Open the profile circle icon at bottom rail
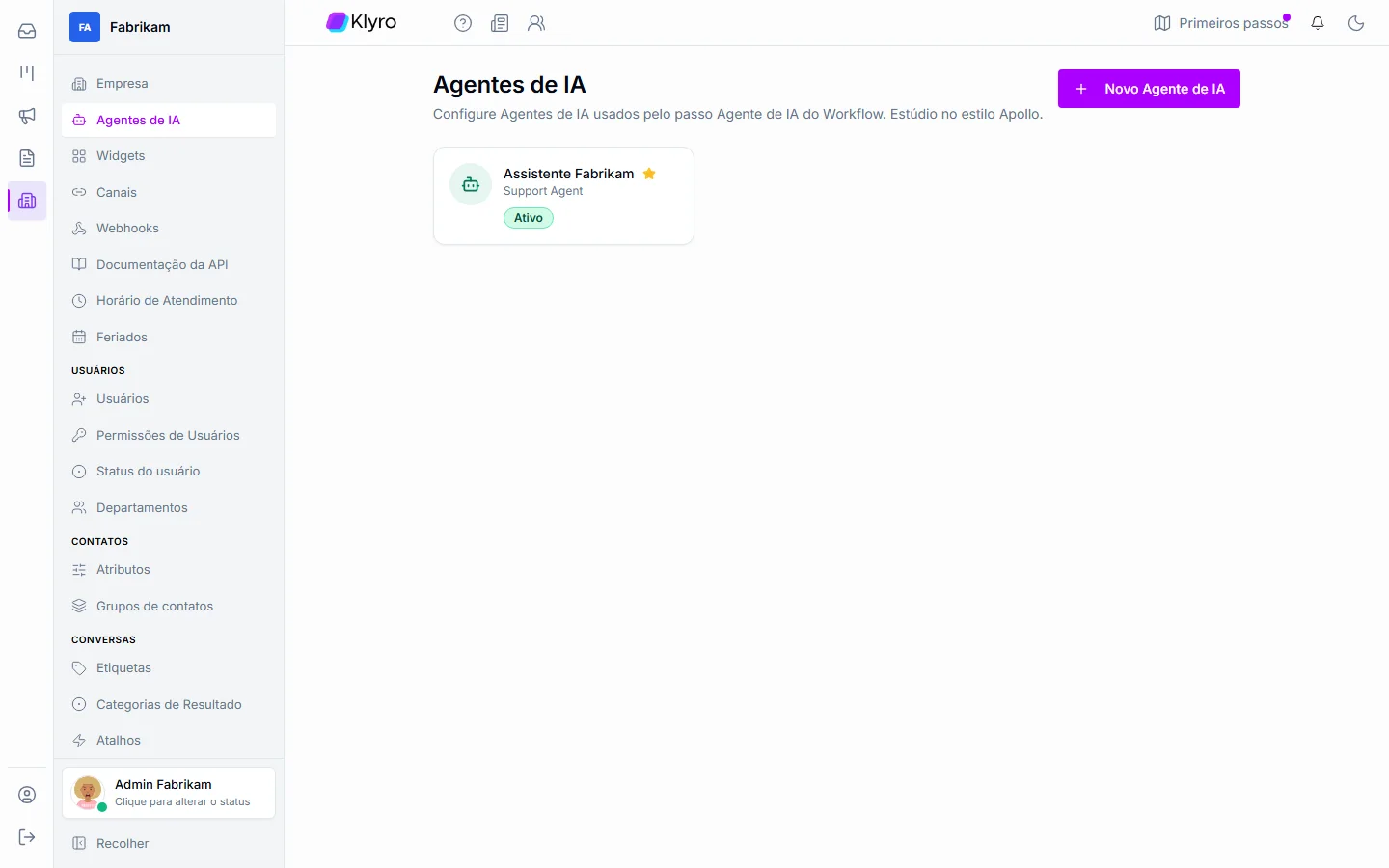 tap(27, 795)
